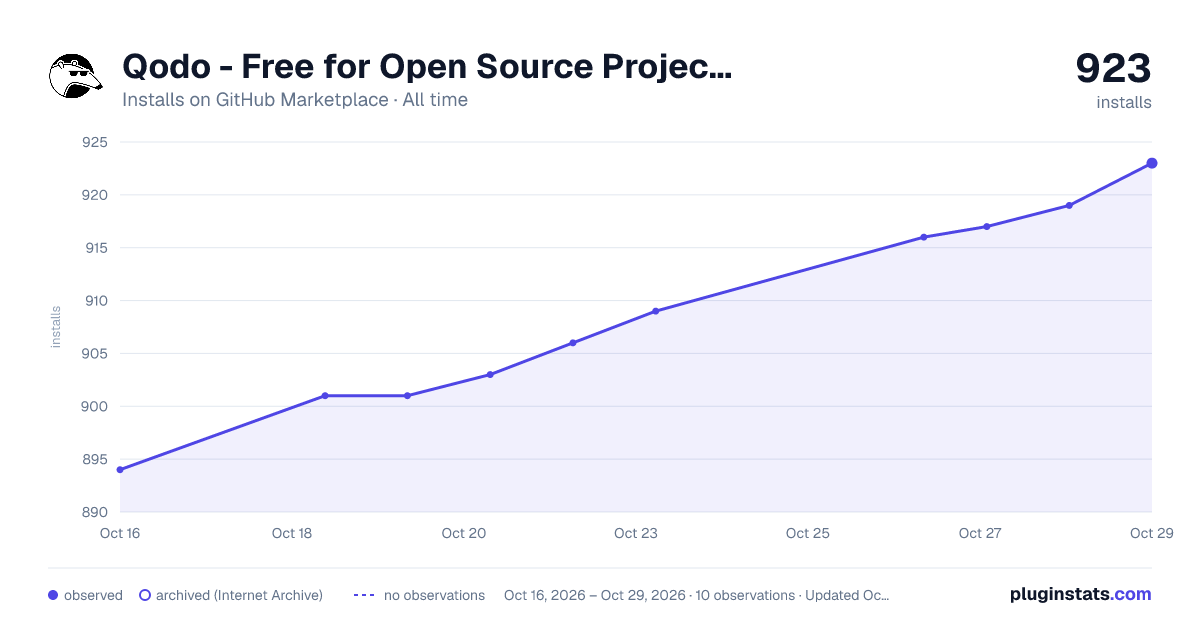Select the data point at 903
The image size is (1200, 630).
pos(490,375)
